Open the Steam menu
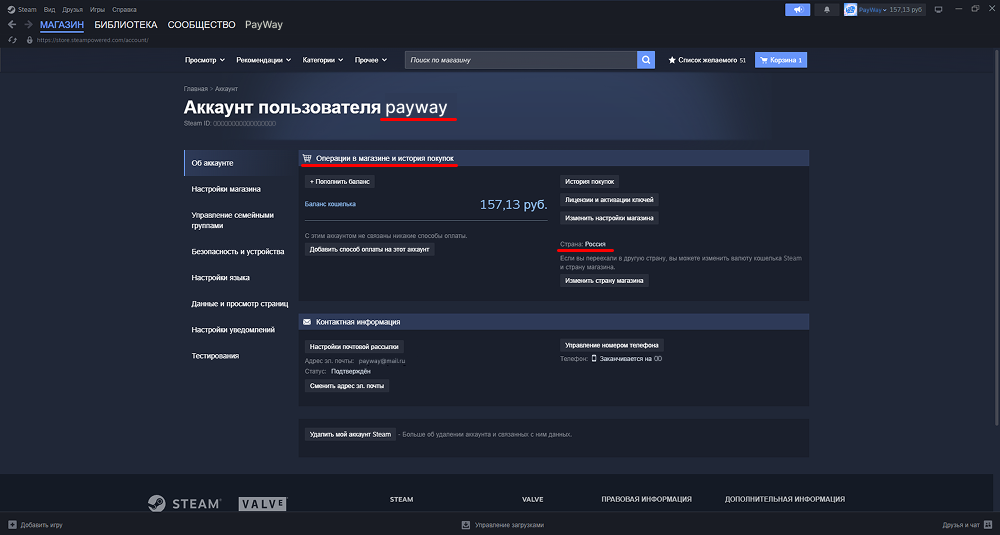 click(27, 10)
